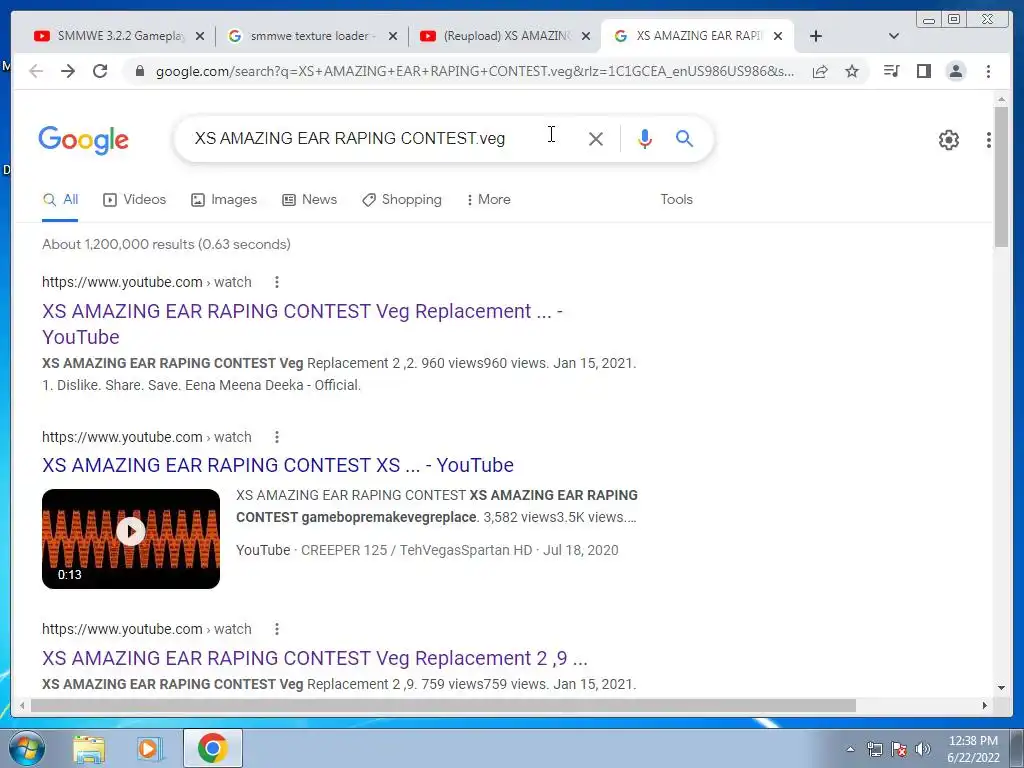Screen dimensions: 1024x768
Task: Play the 0:13 video thumbnail
Action: (x=131, y=539)
